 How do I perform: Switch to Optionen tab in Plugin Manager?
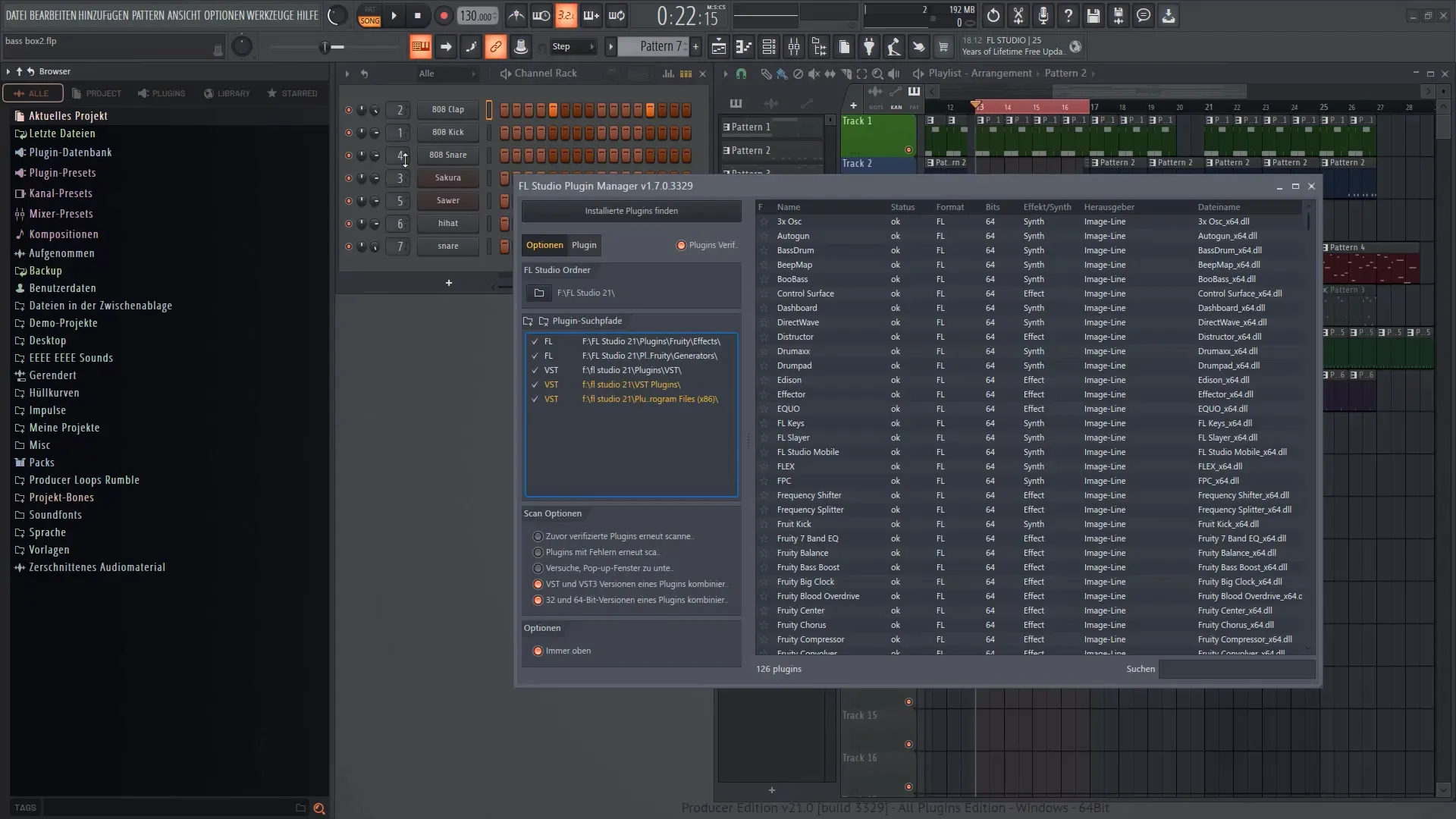pos(545,245)
